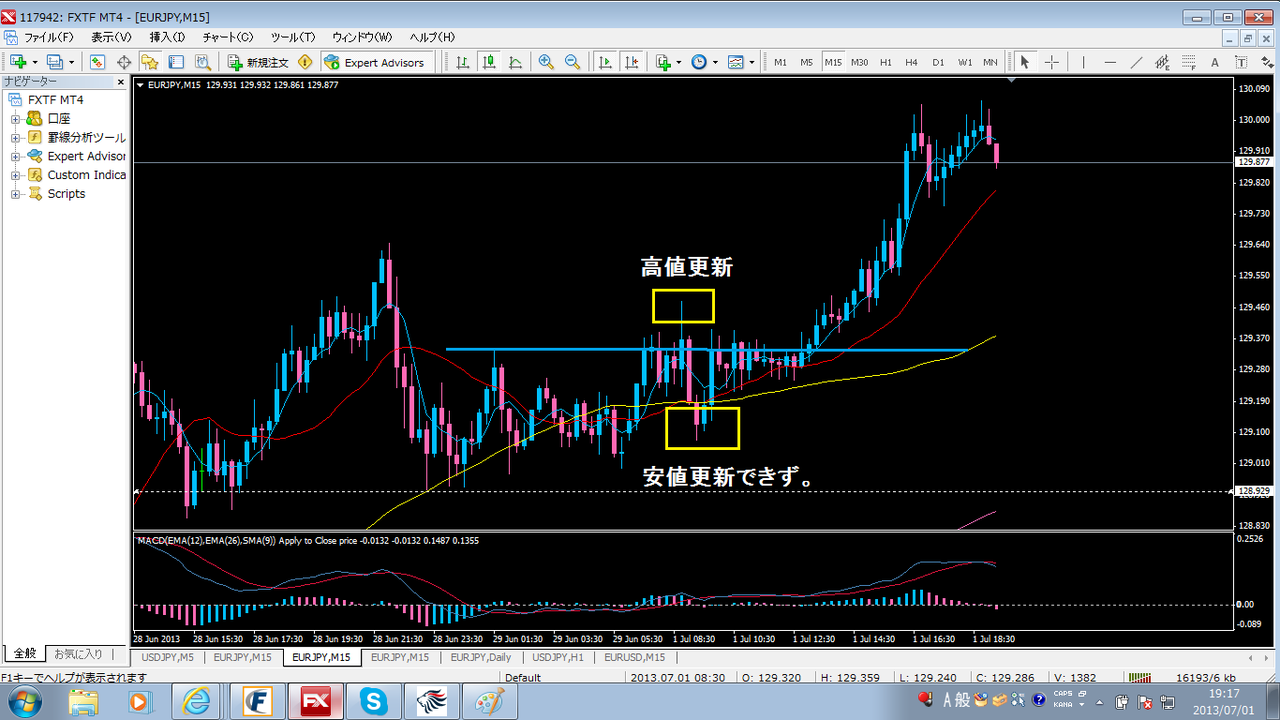
Task: Toggle chart shift
Action: pos(631,62)
